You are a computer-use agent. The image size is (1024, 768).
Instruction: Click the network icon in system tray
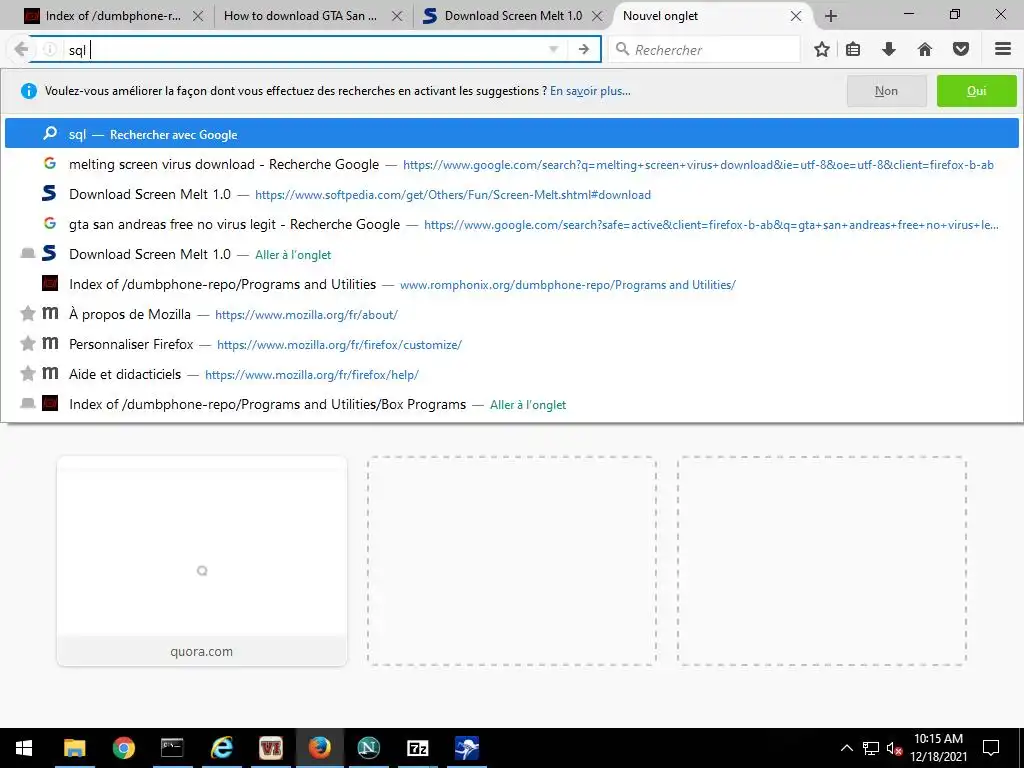pos(871,748)
